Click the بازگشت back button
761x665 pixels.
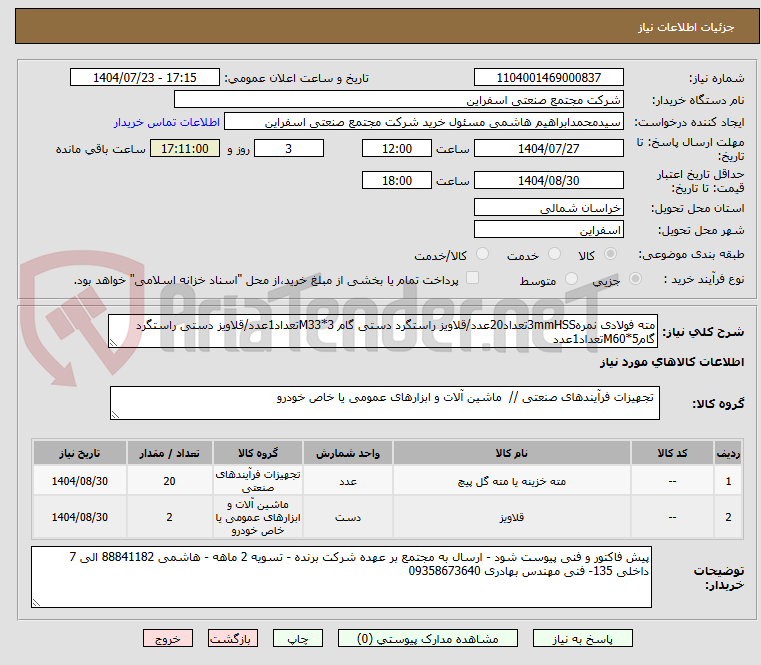[232, 638]
